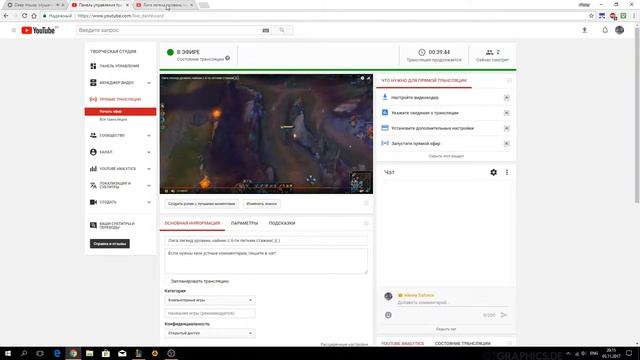The image size is (640, 360).
Task: Click the Добавить комментарий chat field
Action: [453, 303]
